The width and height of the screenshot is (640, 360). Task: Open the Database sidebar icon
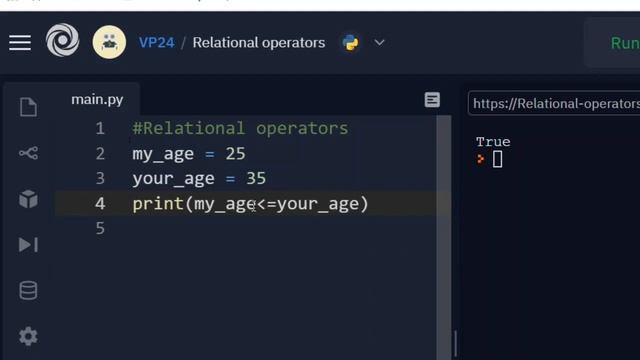(x=28, y=290)
